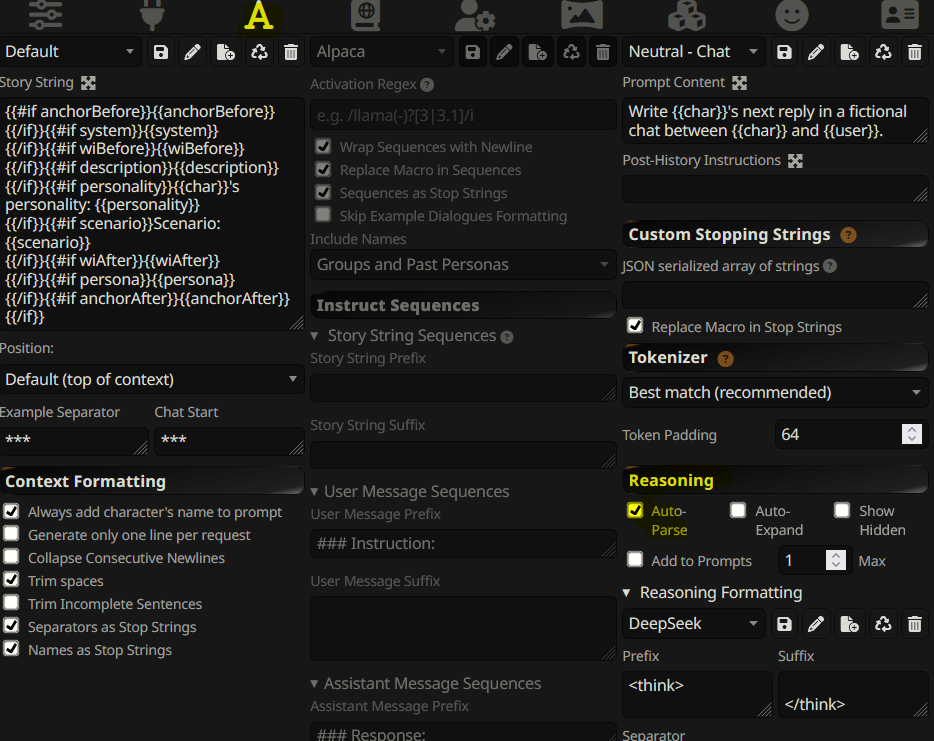The width and height of the screenshot is (934, 741).
Task: Open the Alpaca instruct template dropdown
Action: coord(382,52)
